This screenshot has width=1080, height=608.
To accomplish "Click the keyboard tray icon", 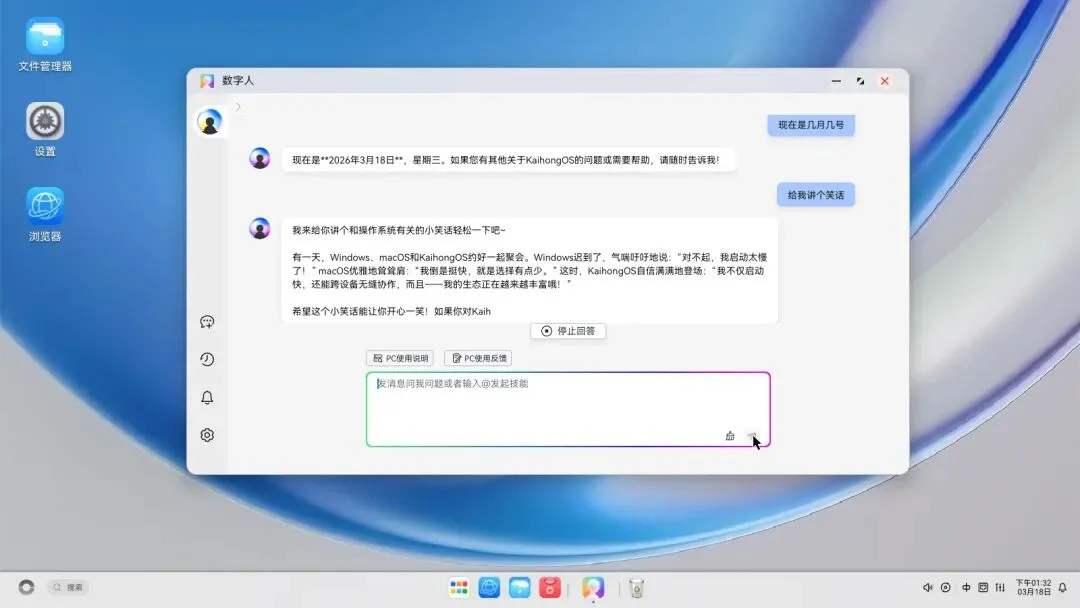I will click(x=983, y=587).
